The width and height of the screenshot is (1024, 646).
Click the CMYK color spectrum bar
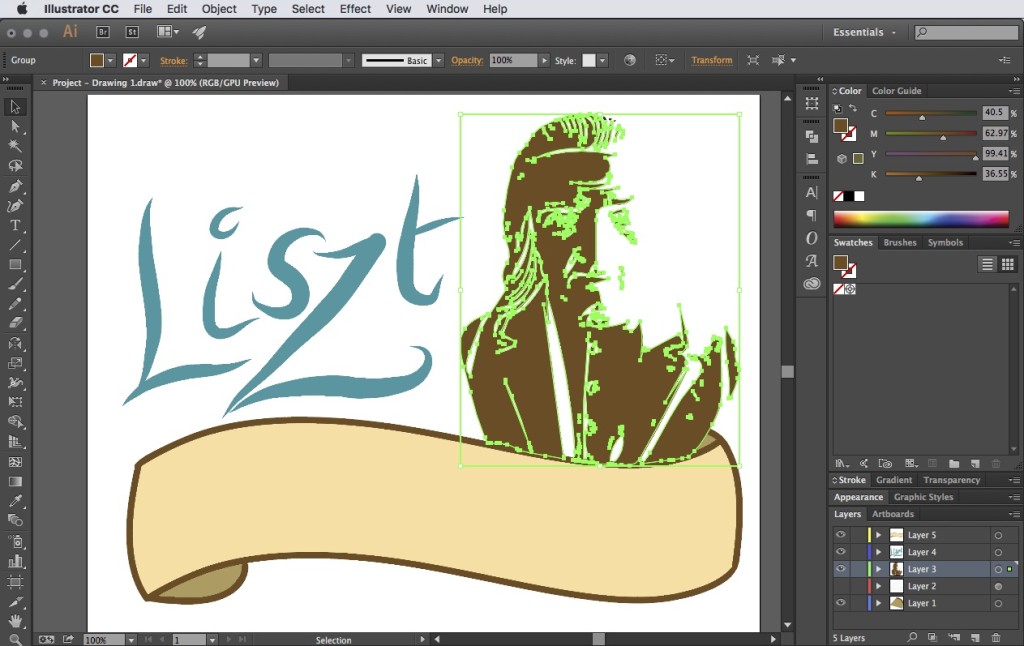point(921,219)
